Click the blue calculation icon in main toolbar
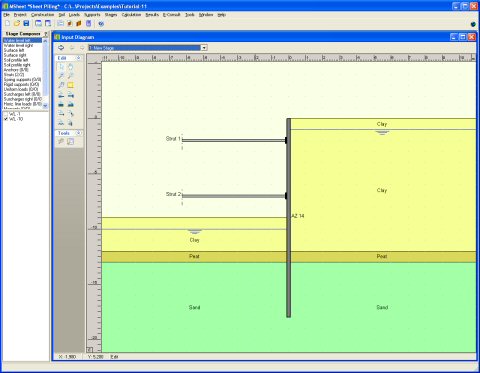The width and height of the screenshot is (480, 373). (101, 23)
